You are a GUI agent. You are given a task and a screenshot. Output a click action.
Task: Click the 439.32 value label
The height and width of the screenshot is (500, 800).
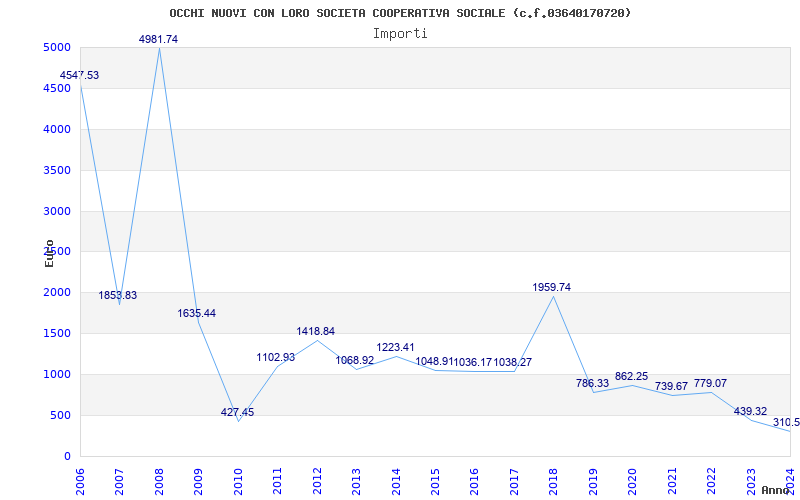[x=750, y=411]
